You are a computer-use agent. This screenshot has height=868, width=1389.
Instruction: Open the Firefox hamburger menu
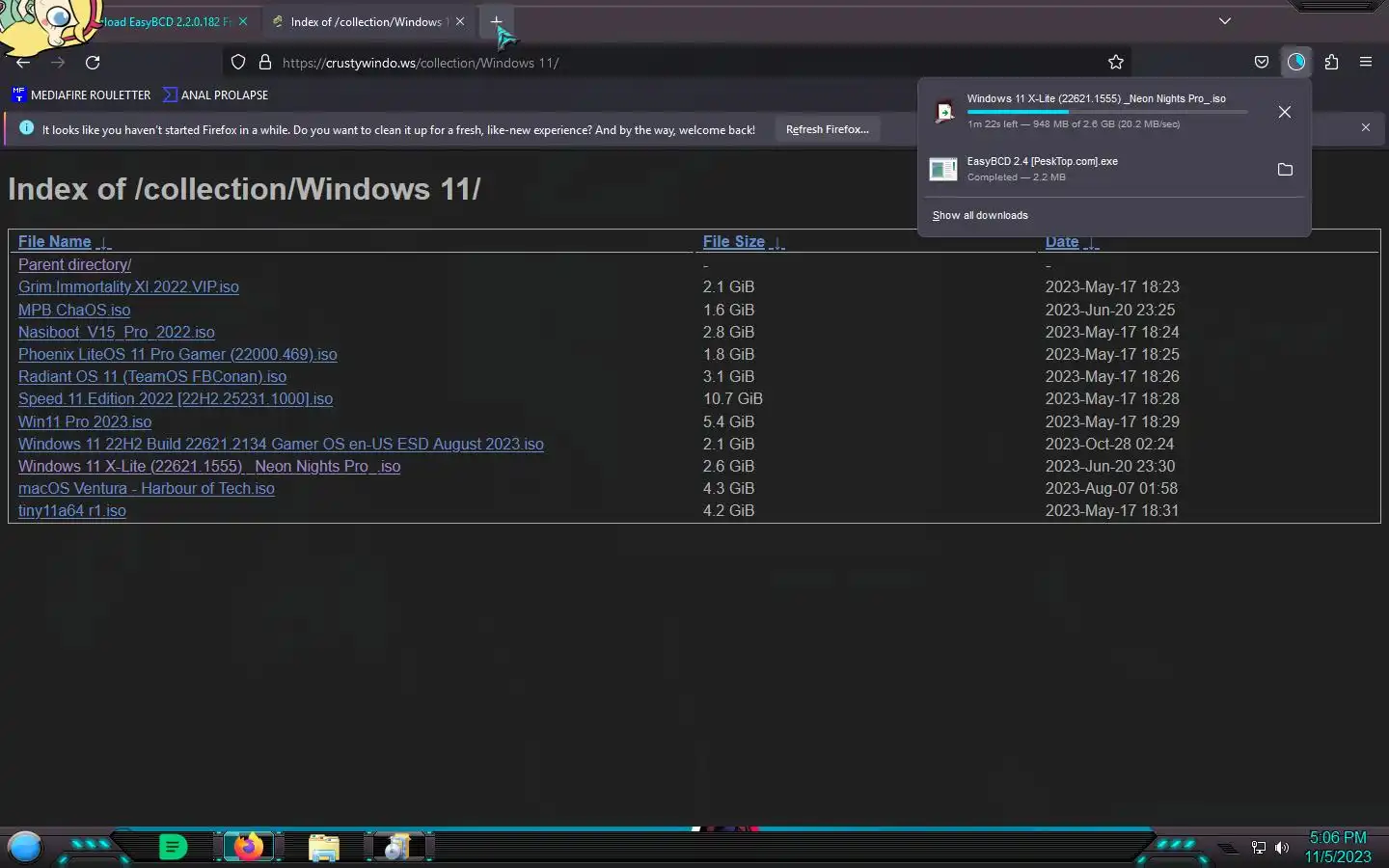tap(1366, 63)
